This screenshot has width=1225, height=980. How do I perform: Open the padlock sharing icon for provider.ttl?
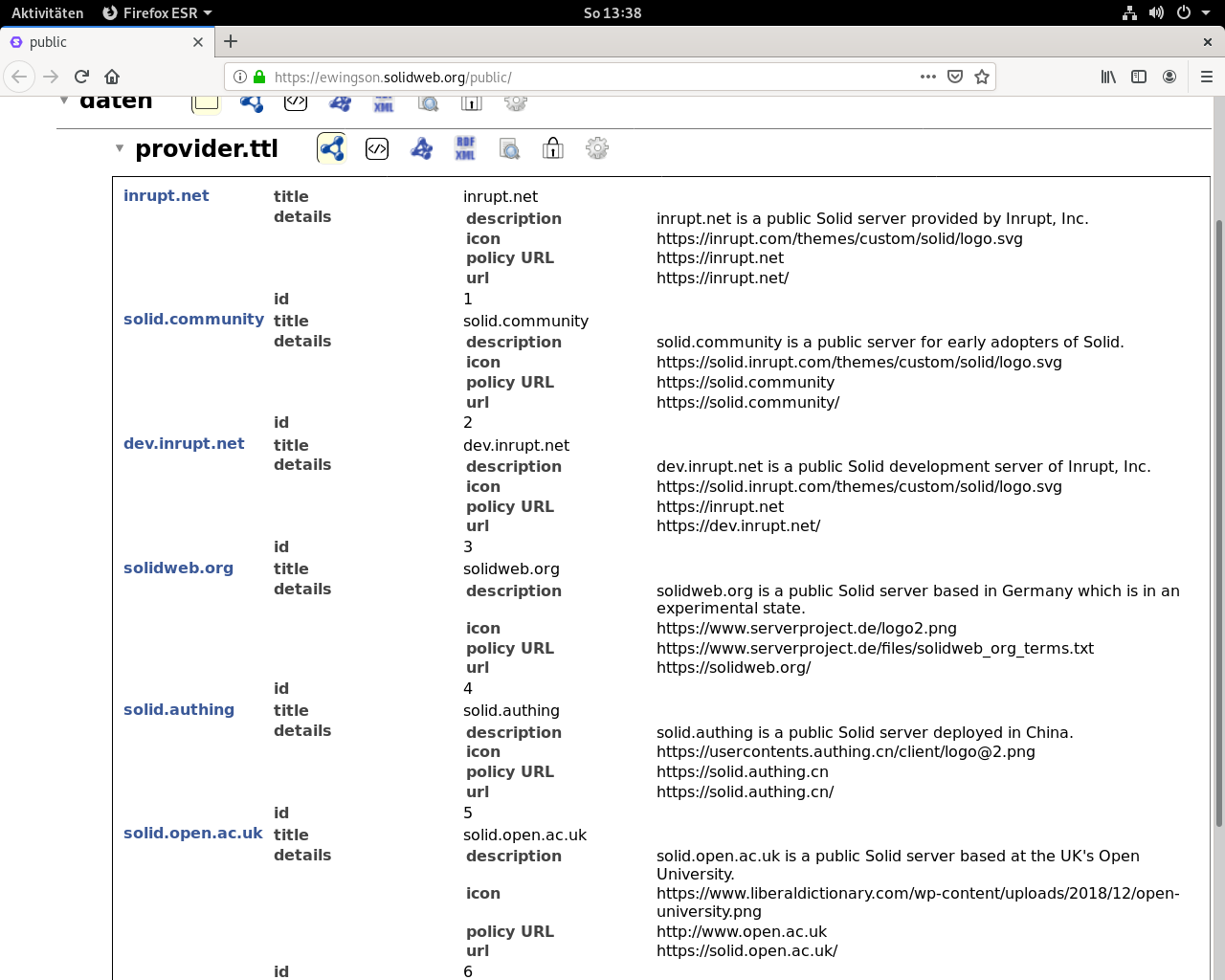(x=553, y=148)
